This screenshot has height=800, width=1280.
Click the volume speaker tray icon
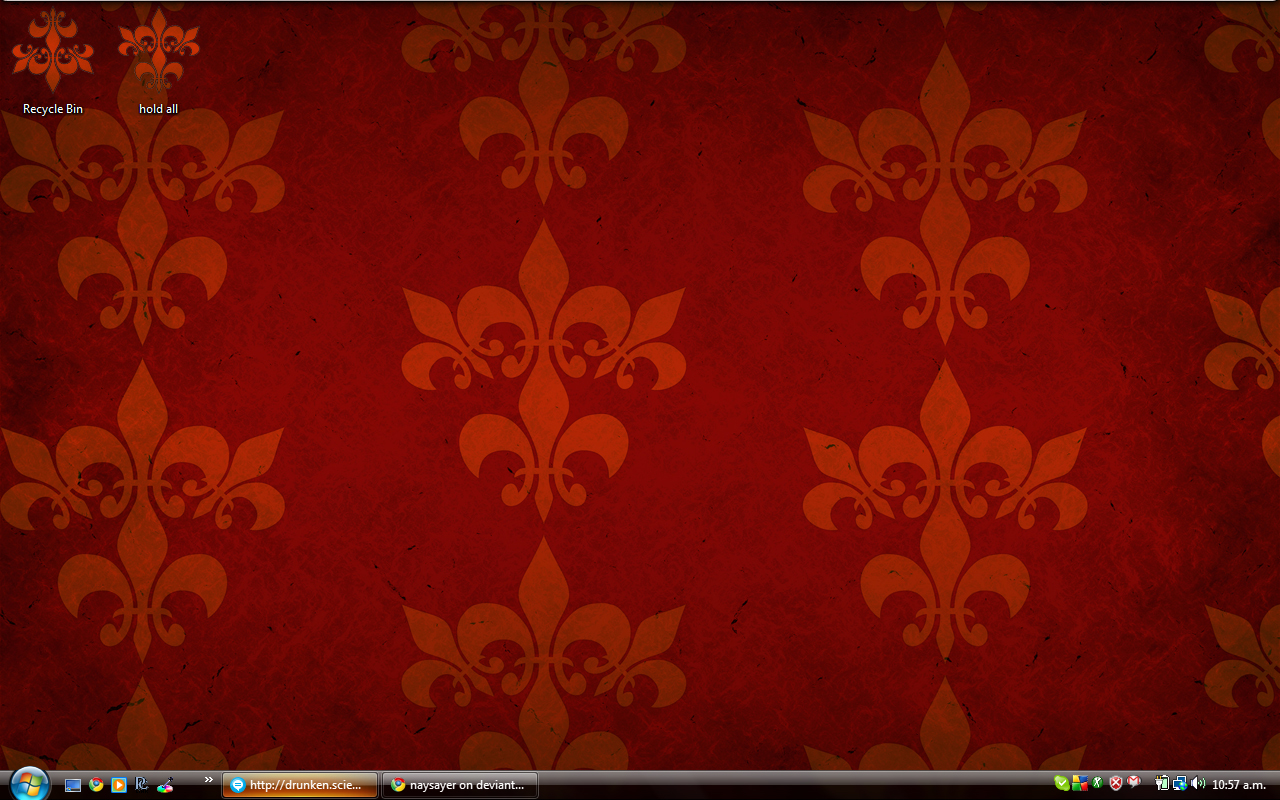[1198, 783]
